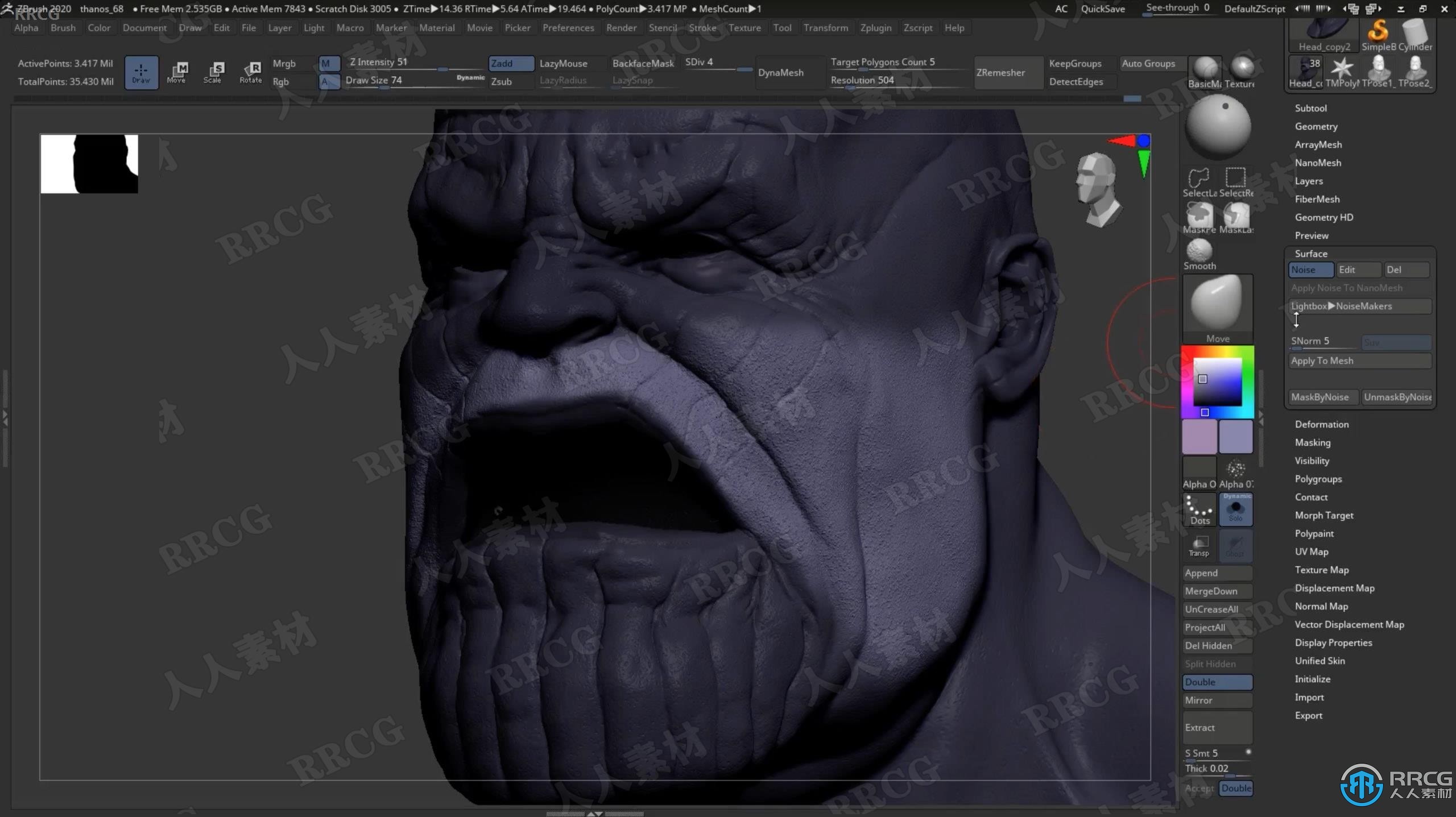
Task: Expand the Displacement Map section
Action: [1334, 587]
